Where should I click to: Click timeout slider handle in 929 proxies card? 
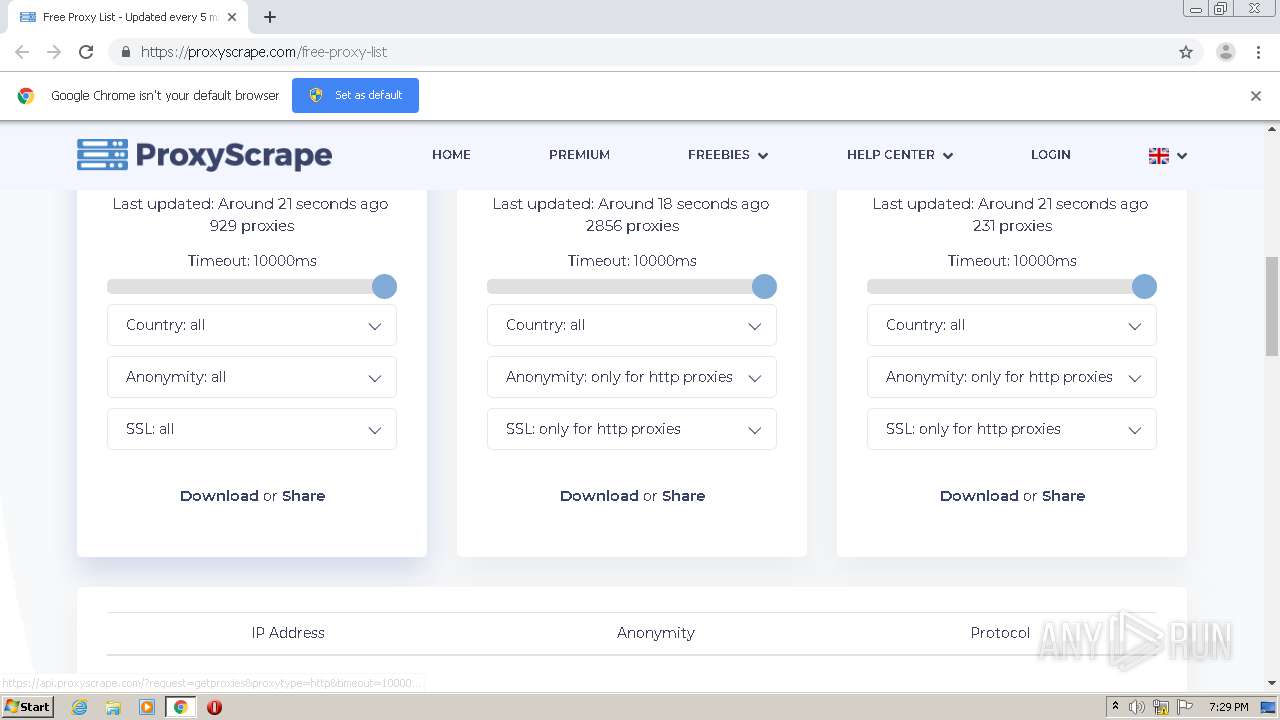384,287
